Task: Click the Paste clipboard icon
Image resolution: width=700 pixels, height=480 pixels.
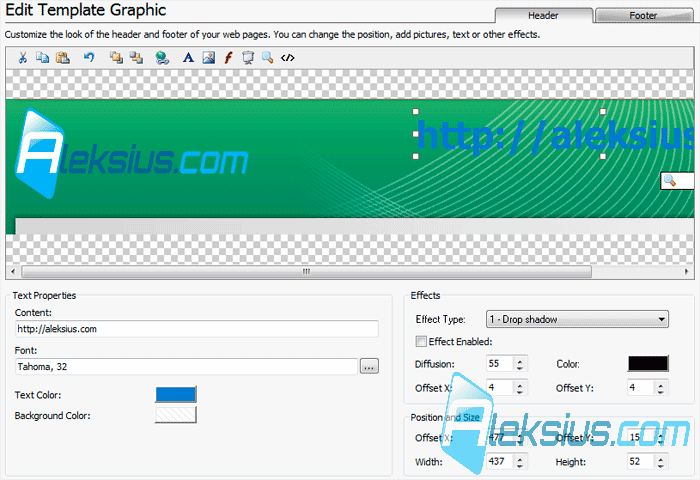Action: (x=62, y=58)
